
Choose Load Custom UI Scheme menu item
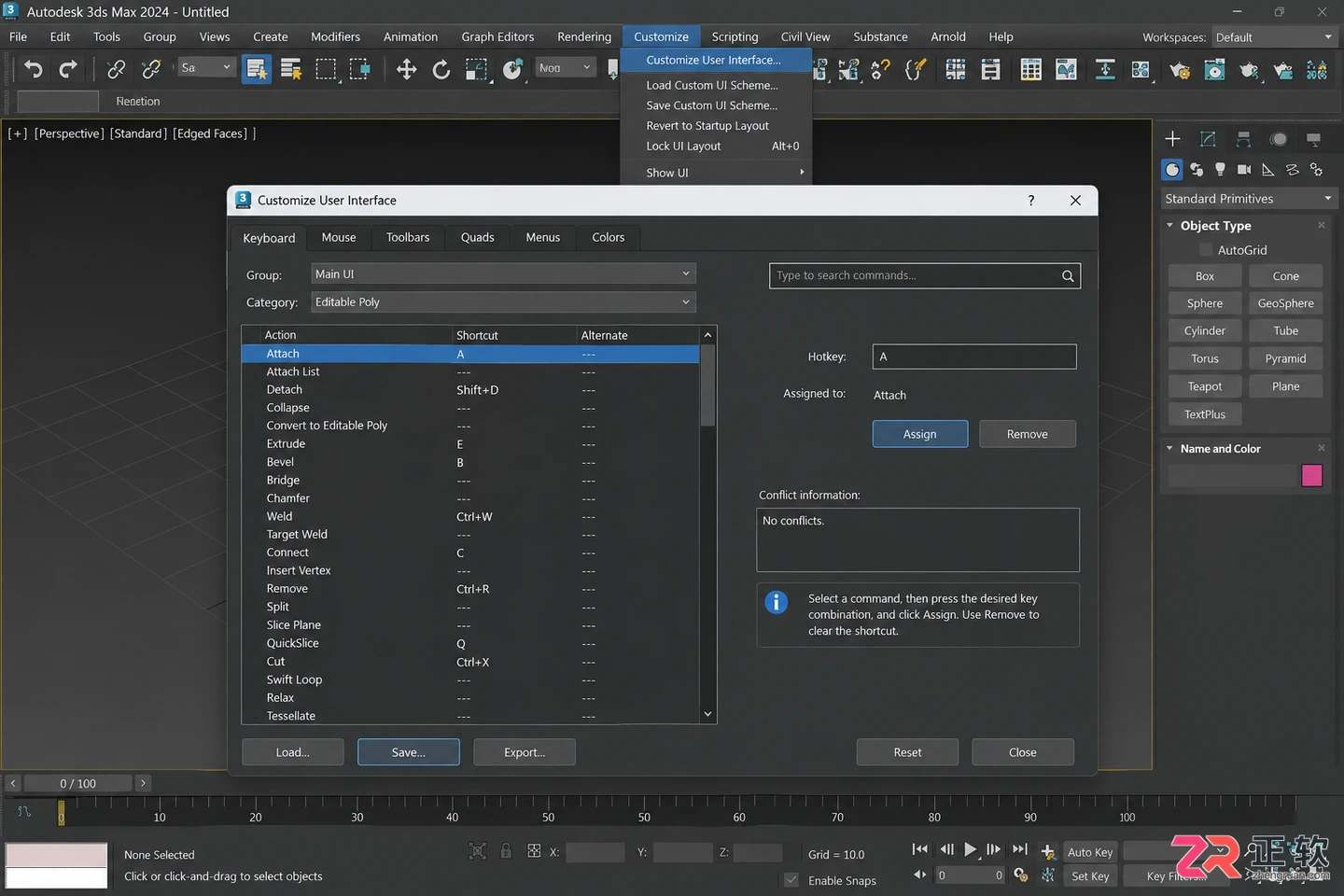point(712,85)
